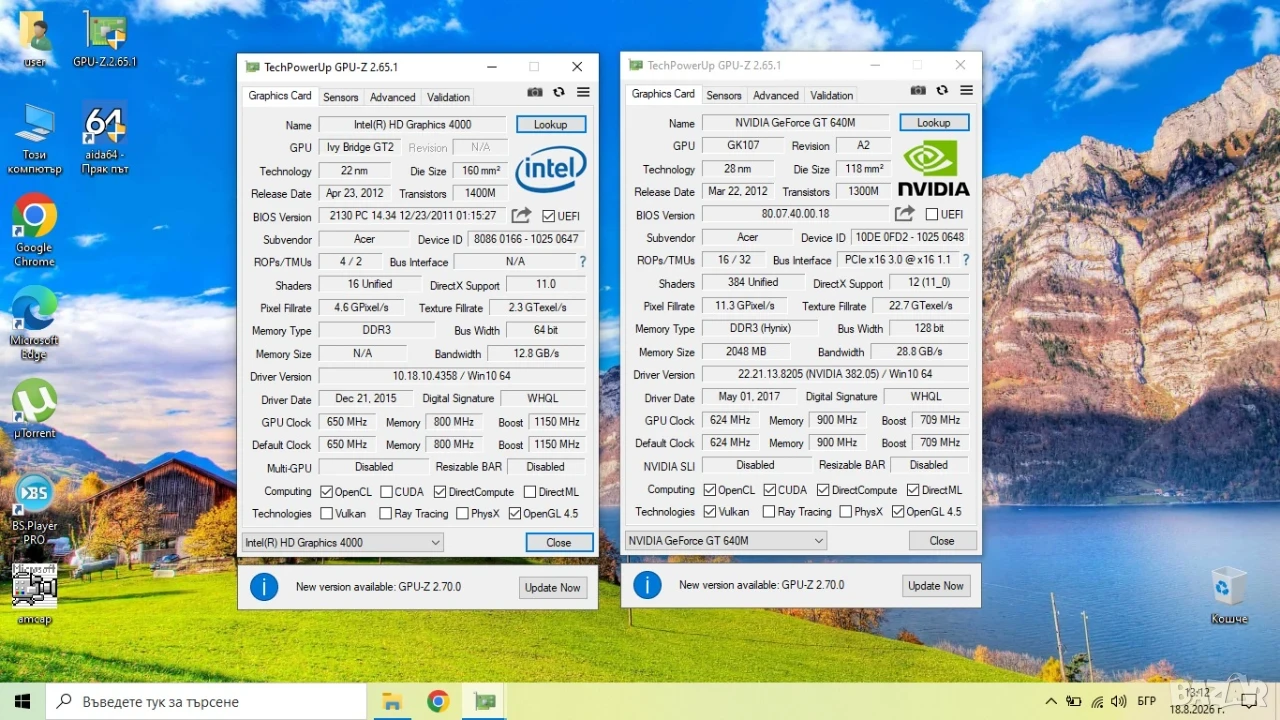
Task: Select Graphics Card tab in NVIDIA window
Action: [x=663, y=94]
